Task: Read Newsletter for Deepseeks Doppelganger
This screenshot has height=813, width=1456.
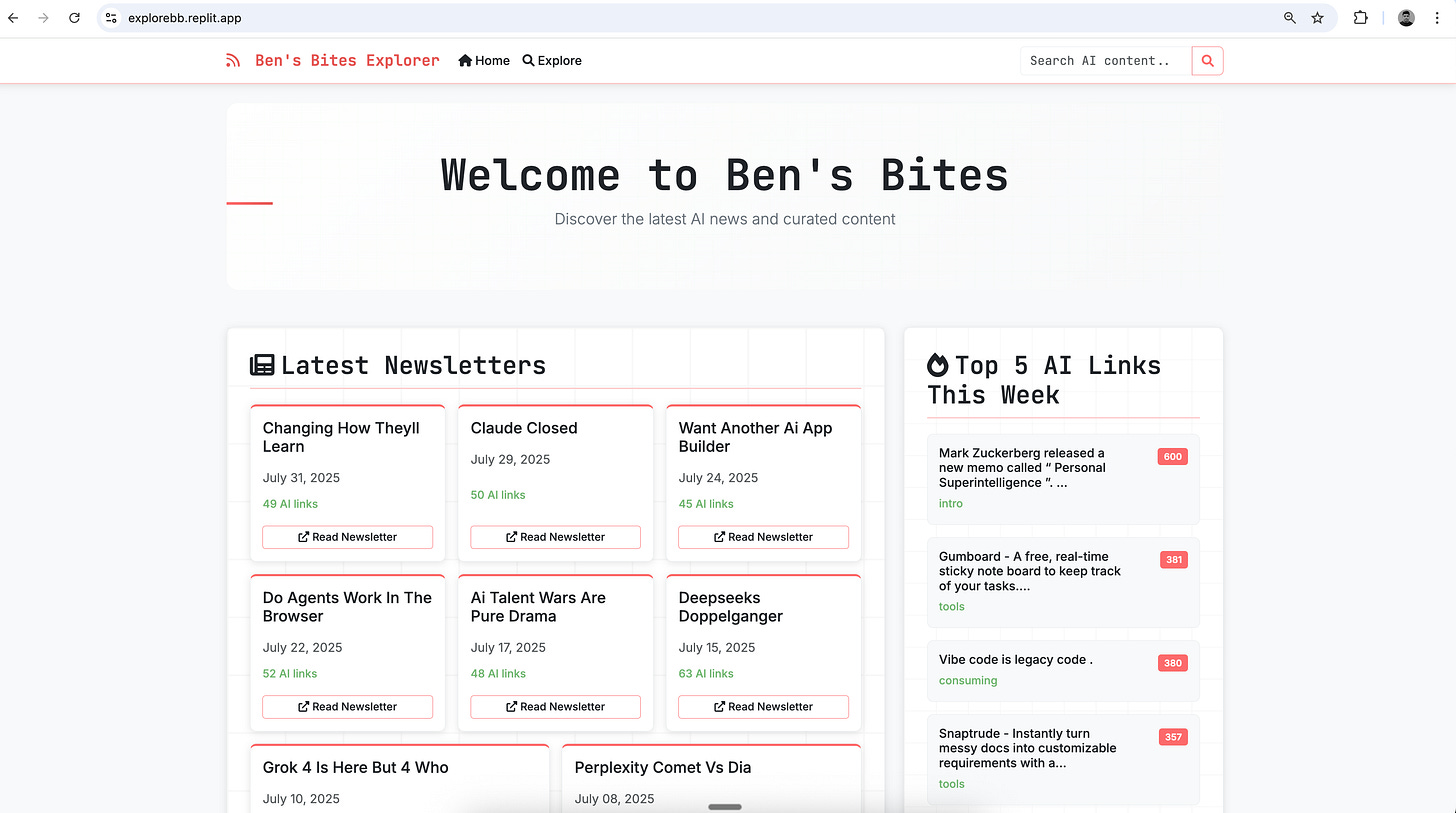Action: point(764,707)
